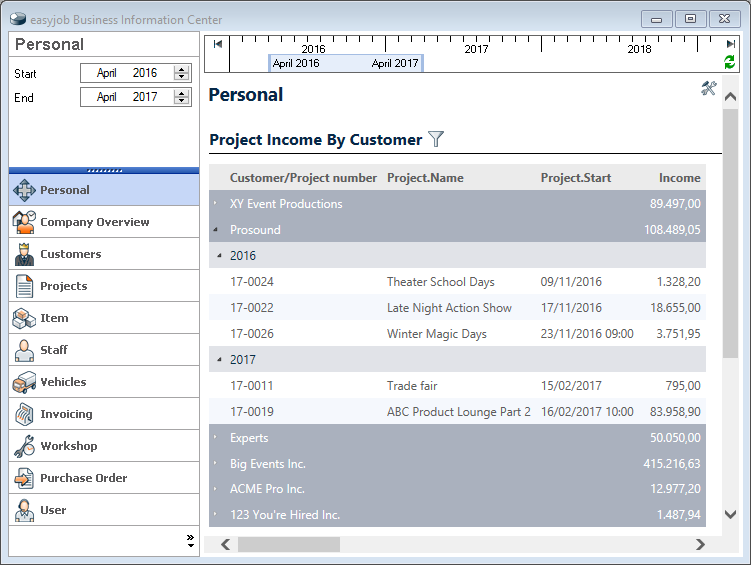Jump to timeline end arrow
The width and height of the screenshot is (751, 565).
(x=730, y=44)
